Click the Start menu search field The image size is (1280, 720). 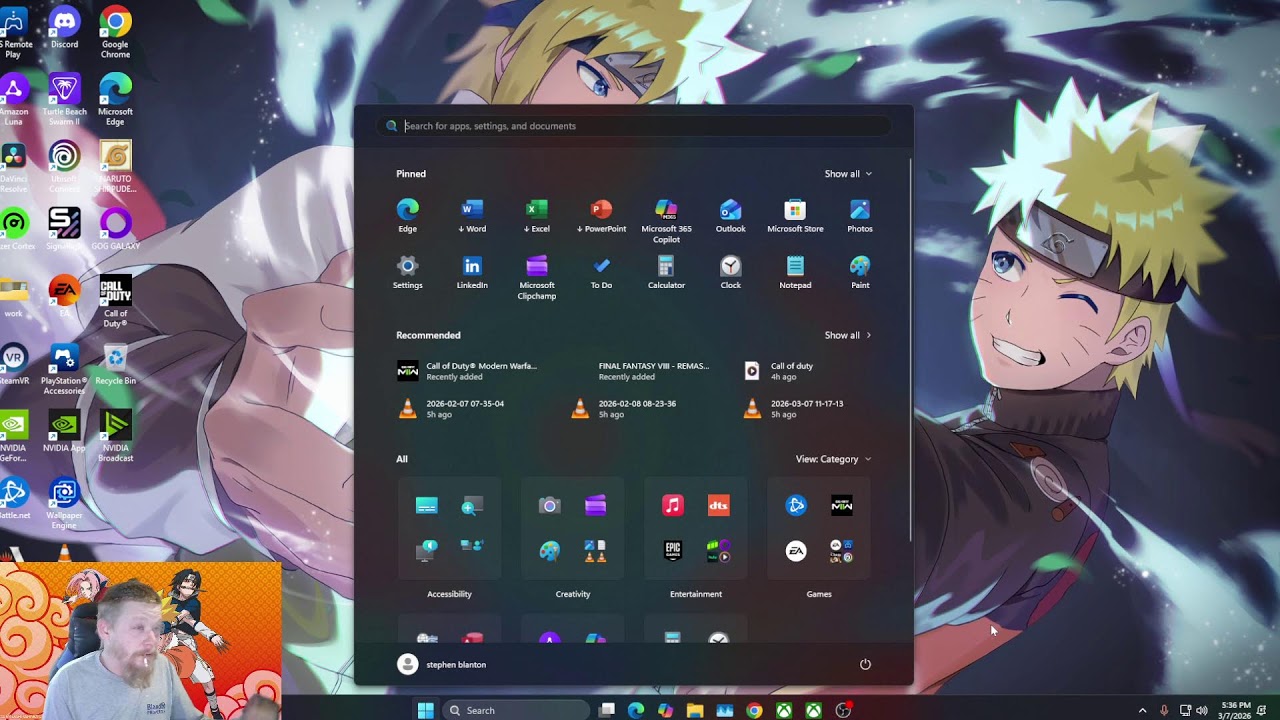coord(635,126)
